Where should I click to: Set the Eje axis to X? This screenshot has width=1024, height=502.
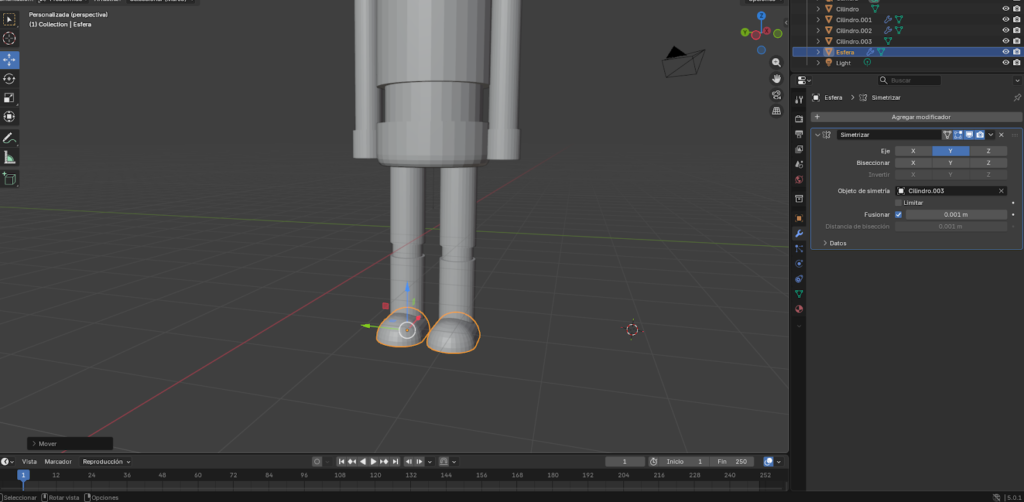913,151
